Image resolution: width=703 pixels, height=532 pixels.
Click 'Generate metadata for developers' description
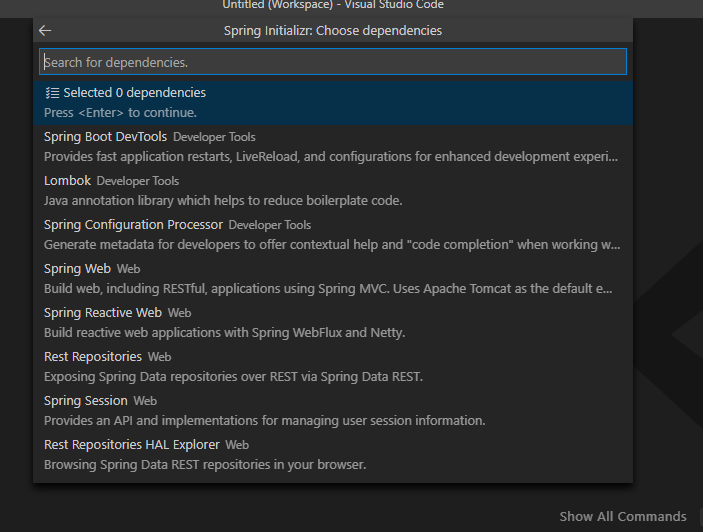[332, 244]
